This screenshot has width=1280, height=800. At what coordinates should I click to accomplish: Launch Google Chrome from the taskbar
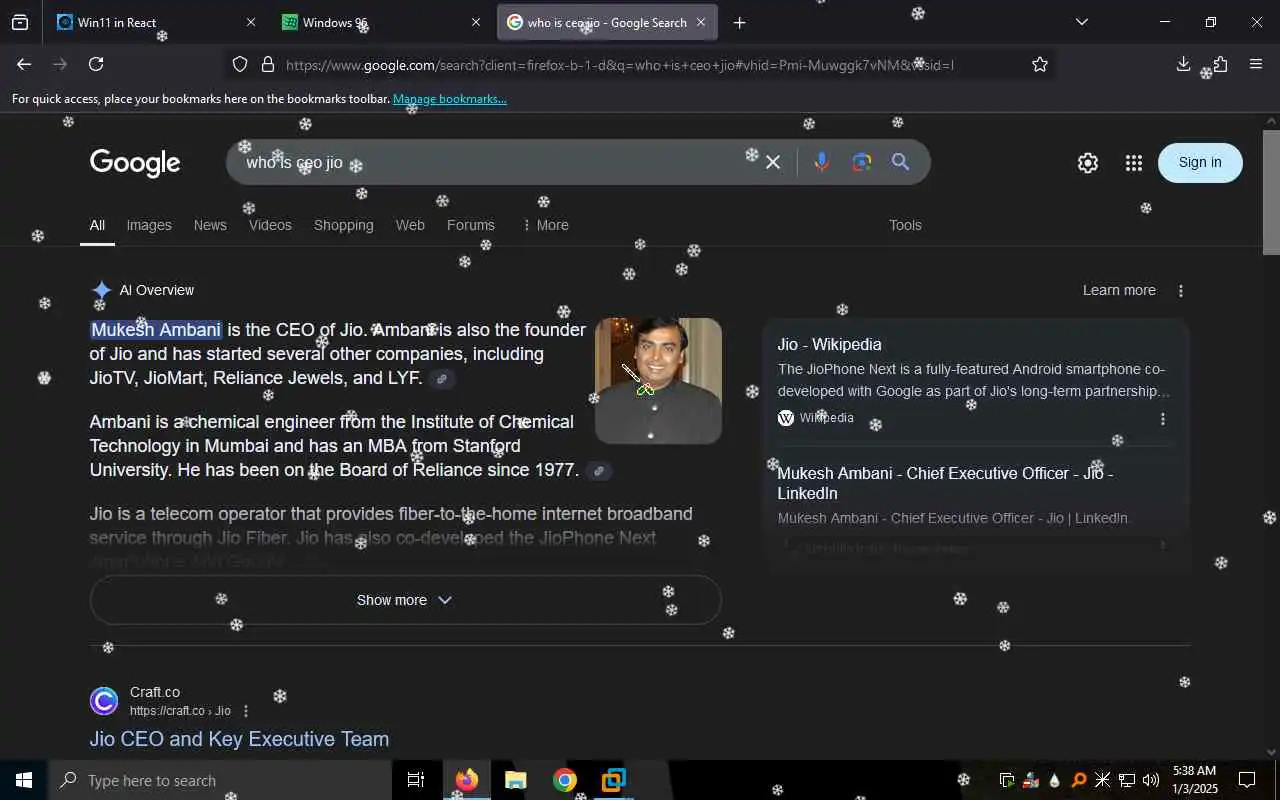click(565, 780)
